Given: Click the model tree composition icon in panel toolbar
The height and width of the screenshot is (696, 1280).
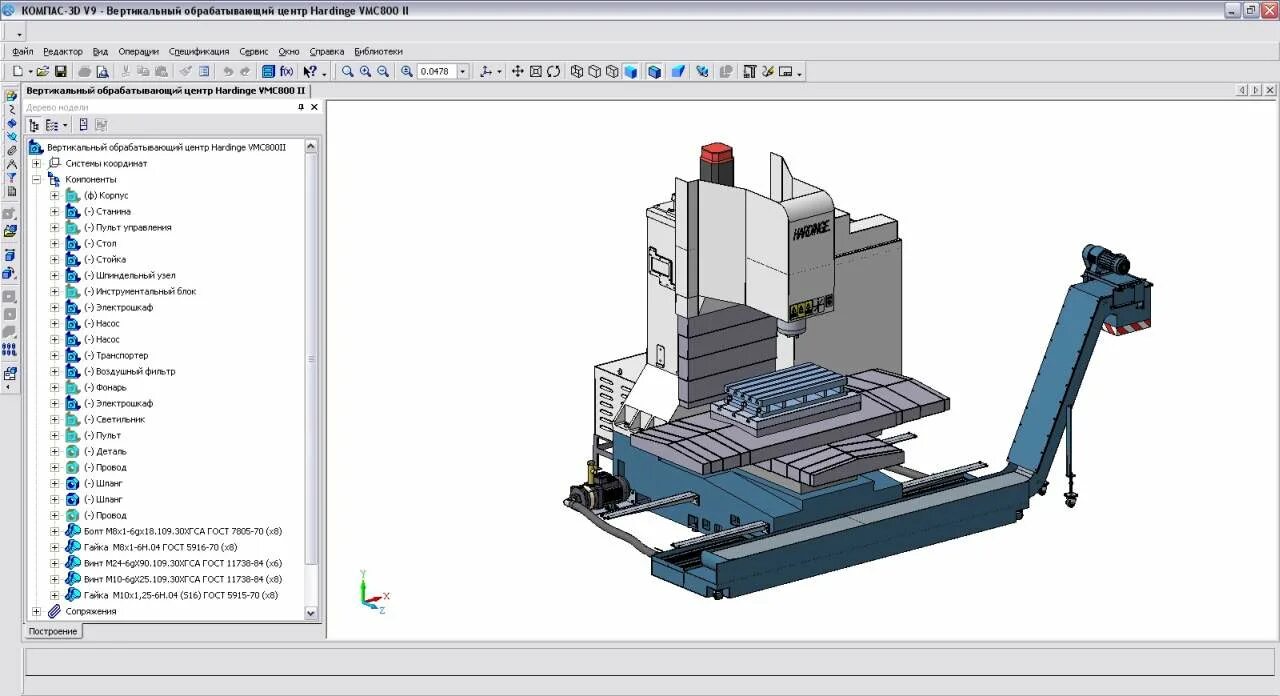Looking at the screenshot, I should click(83, 125).
